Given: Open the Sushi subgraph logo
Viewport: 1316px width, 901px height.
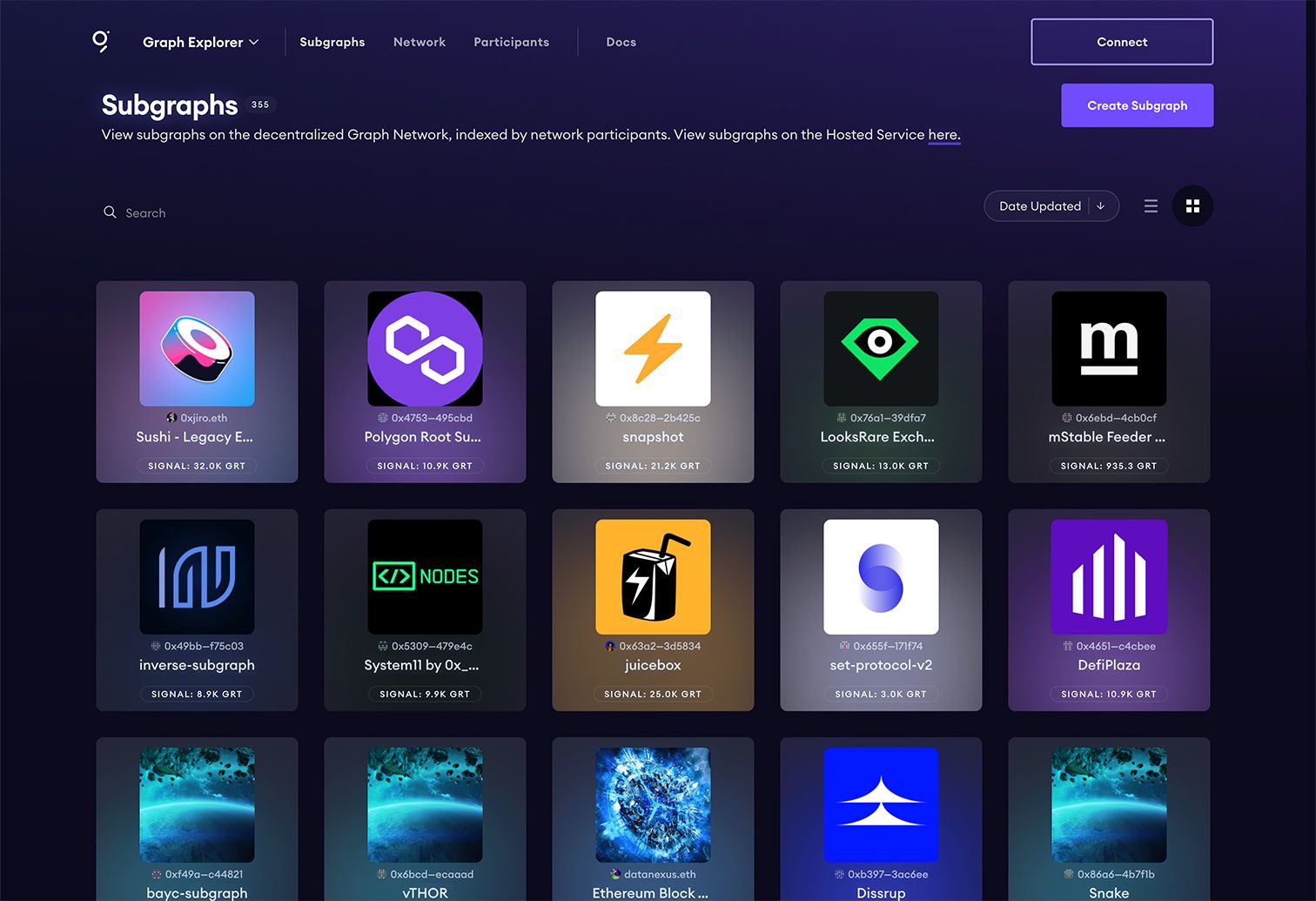Looking at the screenshot, I should tap(197, 348).
